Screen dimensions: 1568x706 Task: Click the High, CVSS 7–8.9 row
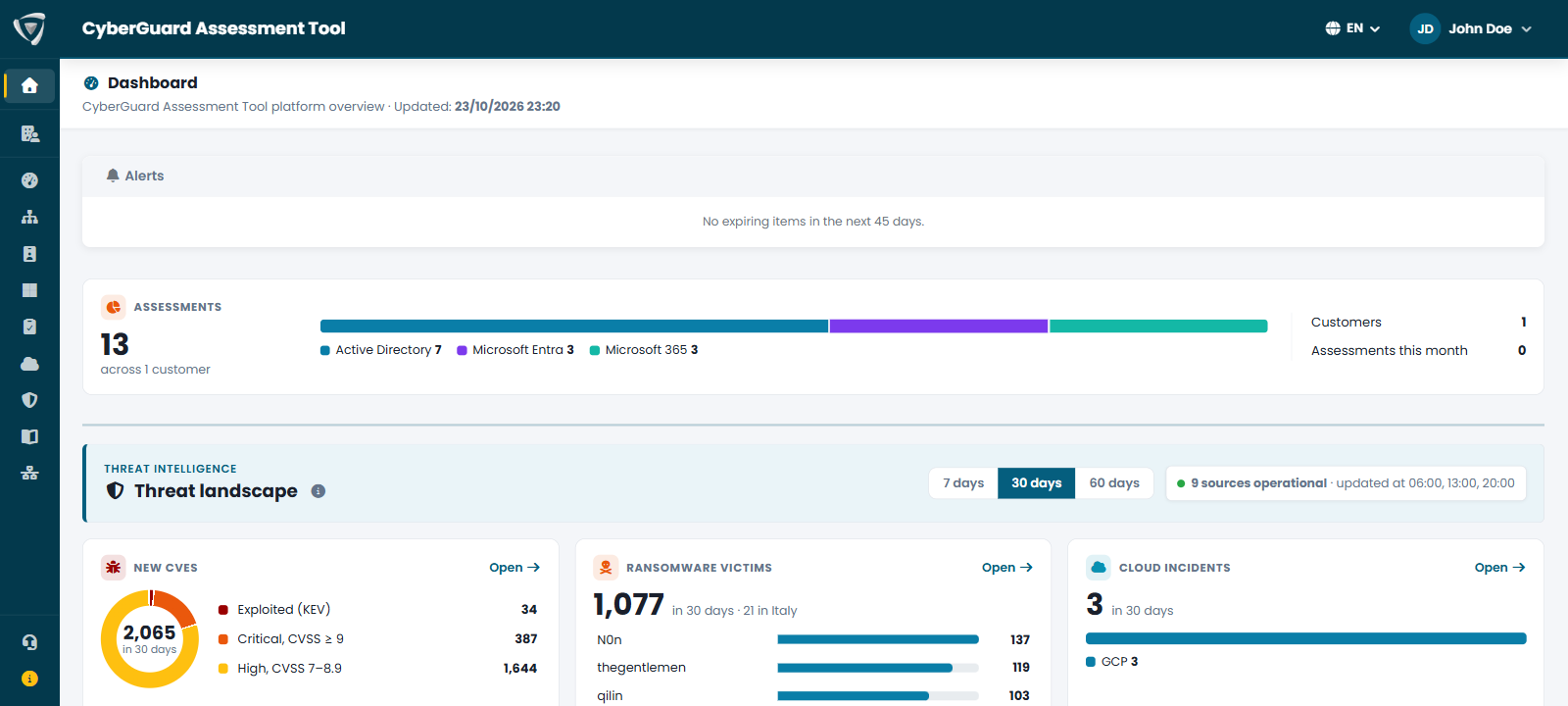[x=377, y=668]
